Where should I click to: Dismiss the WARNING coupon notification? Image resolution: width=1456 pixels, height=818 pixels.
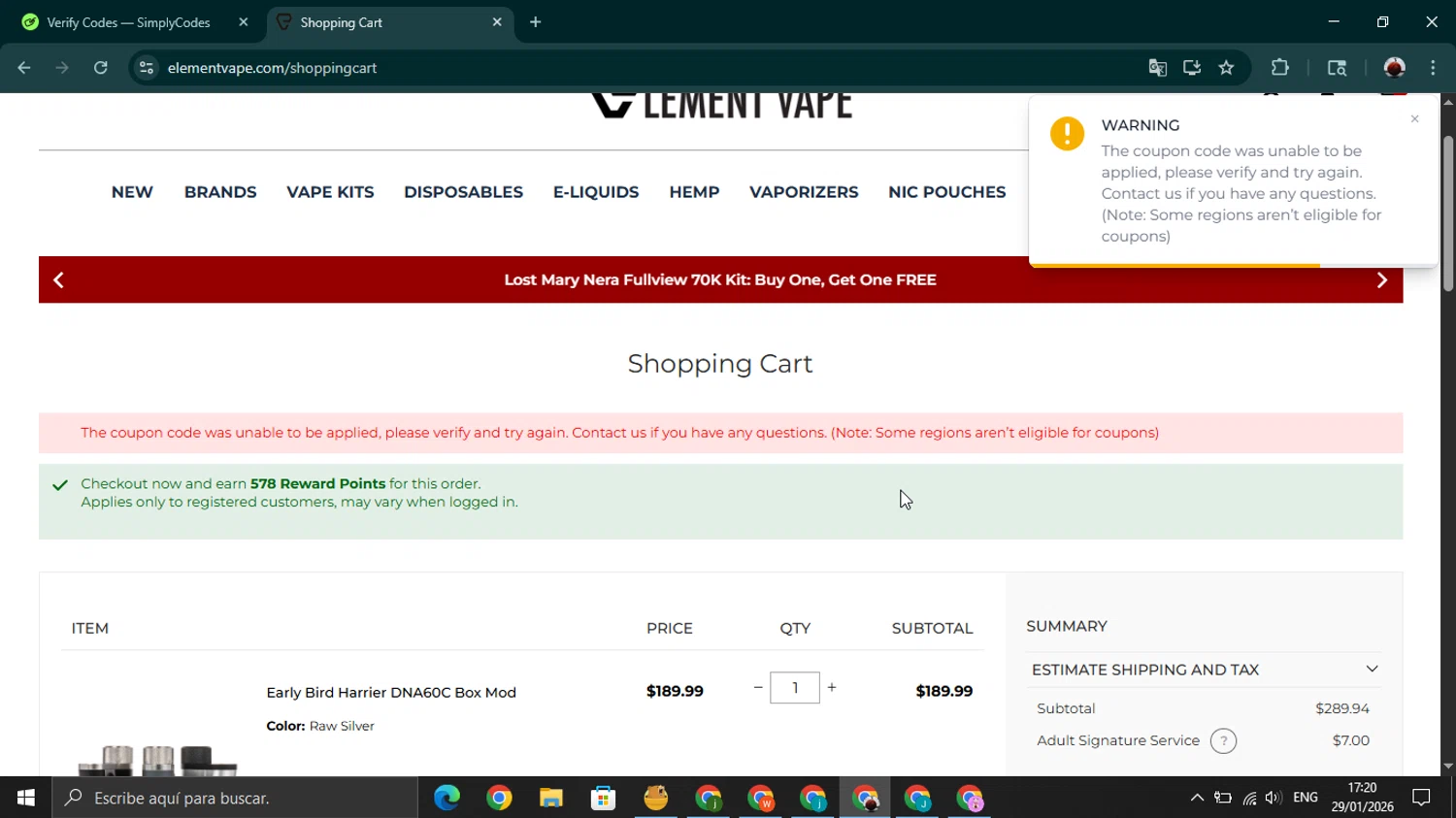(1414, 119)
